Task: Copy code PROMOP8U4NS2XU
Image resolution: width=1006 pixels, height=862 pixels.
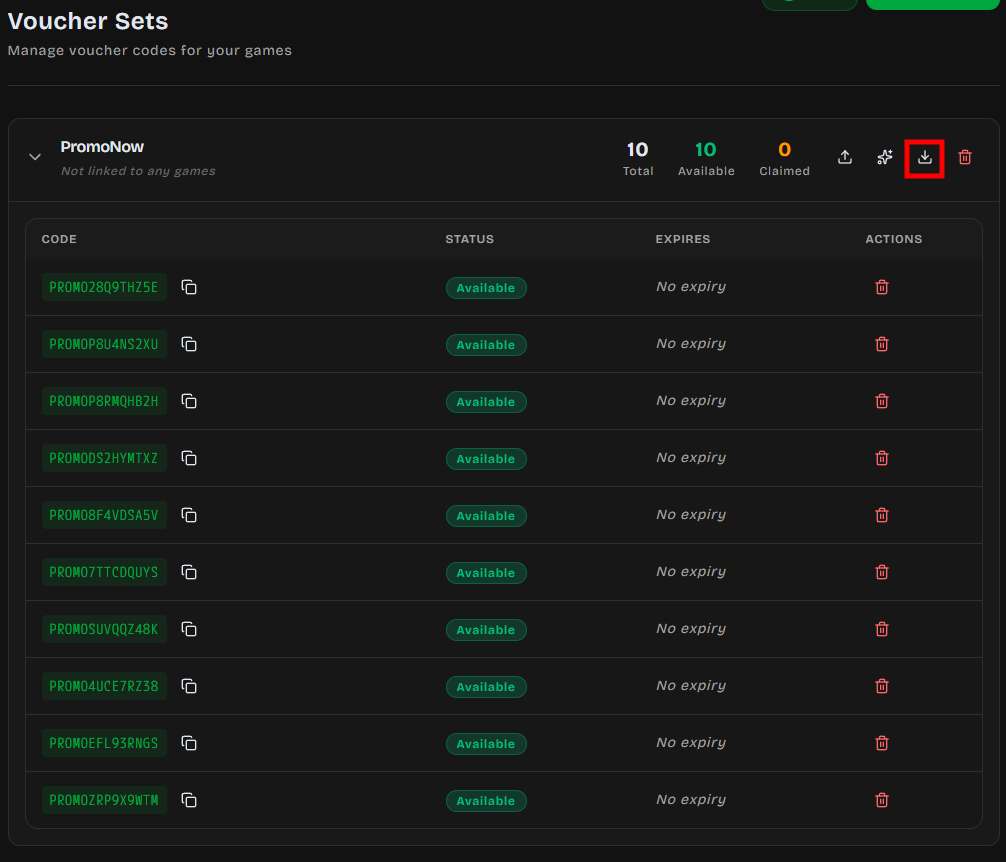Action: coord(189,344)
